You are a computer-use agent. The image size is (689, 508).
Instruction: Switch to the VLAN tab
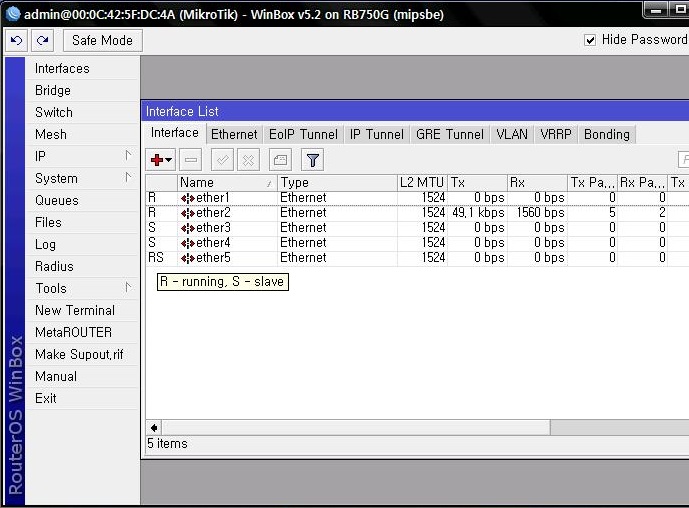[512, 134]
